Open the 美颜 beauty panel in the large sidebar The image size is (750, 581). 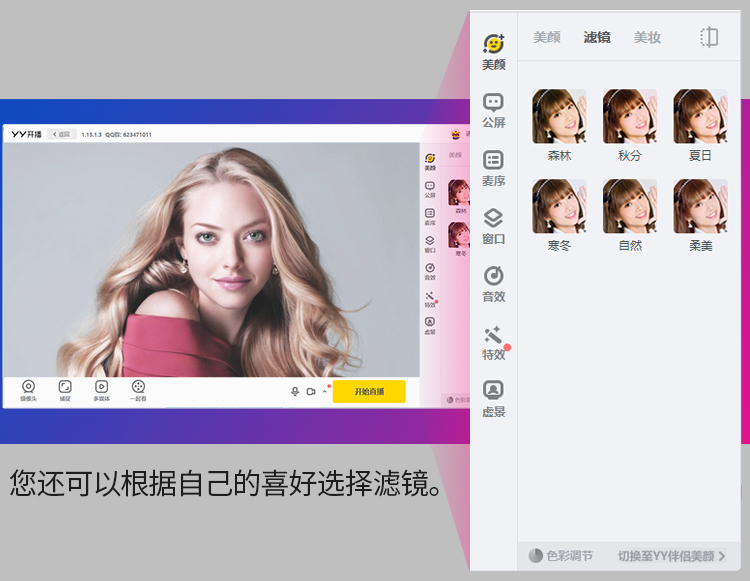[493, 51]
